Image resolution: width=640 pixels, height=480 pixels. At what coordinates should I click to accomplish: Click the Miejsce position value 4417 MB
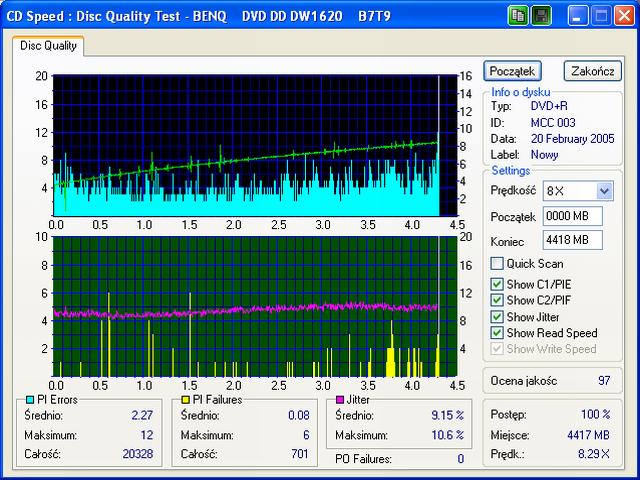coord(589,435)
